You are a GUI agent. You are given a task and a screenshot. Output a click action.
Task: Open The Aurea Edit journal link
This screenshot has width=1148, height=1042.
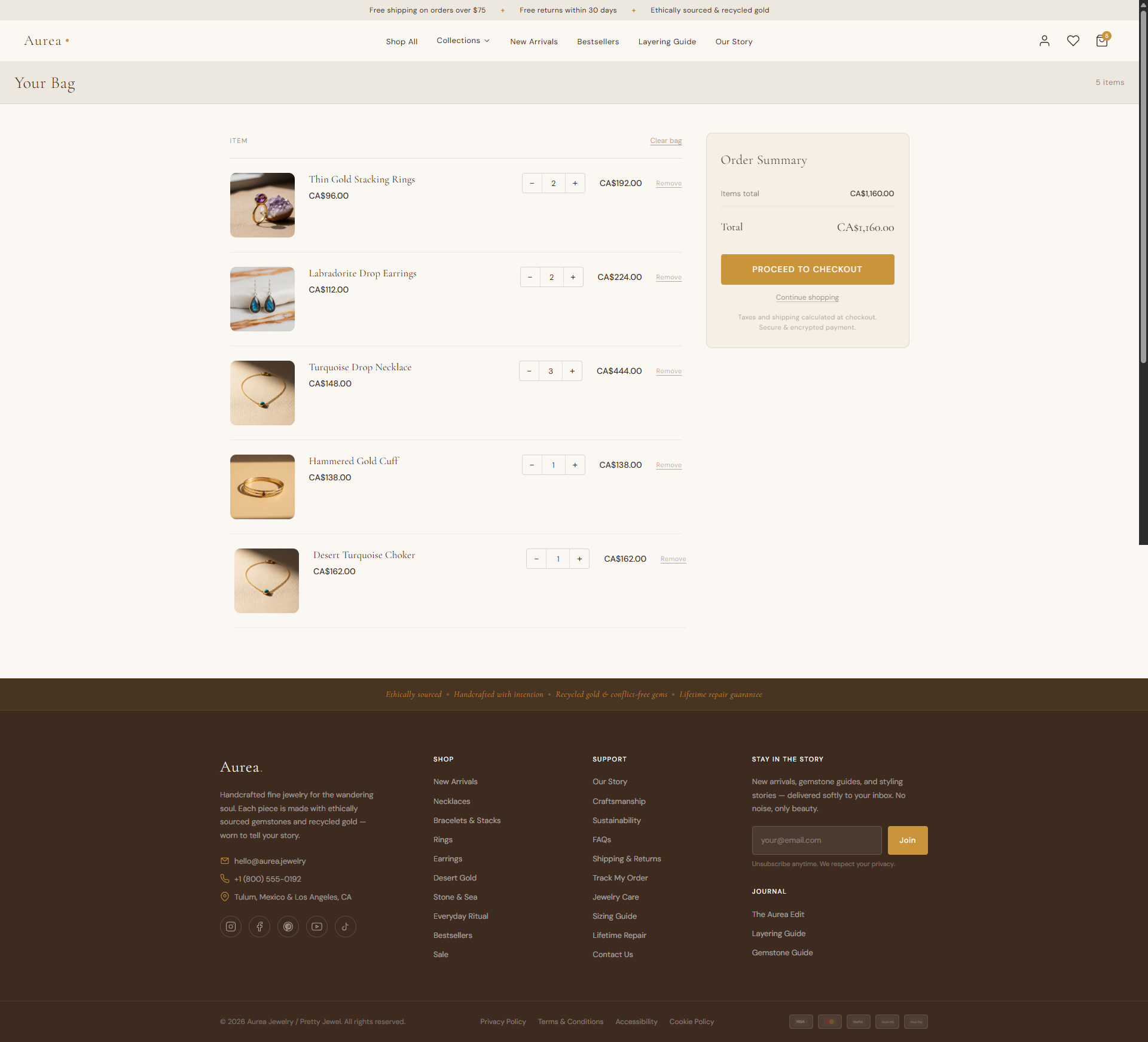[778, 914]
